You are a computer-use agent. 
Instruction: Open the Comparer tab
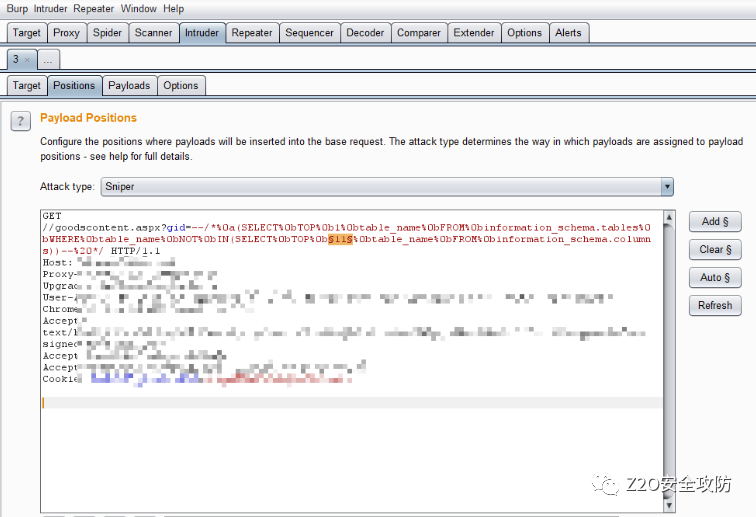pyautogui.click(x=419, y=33)
